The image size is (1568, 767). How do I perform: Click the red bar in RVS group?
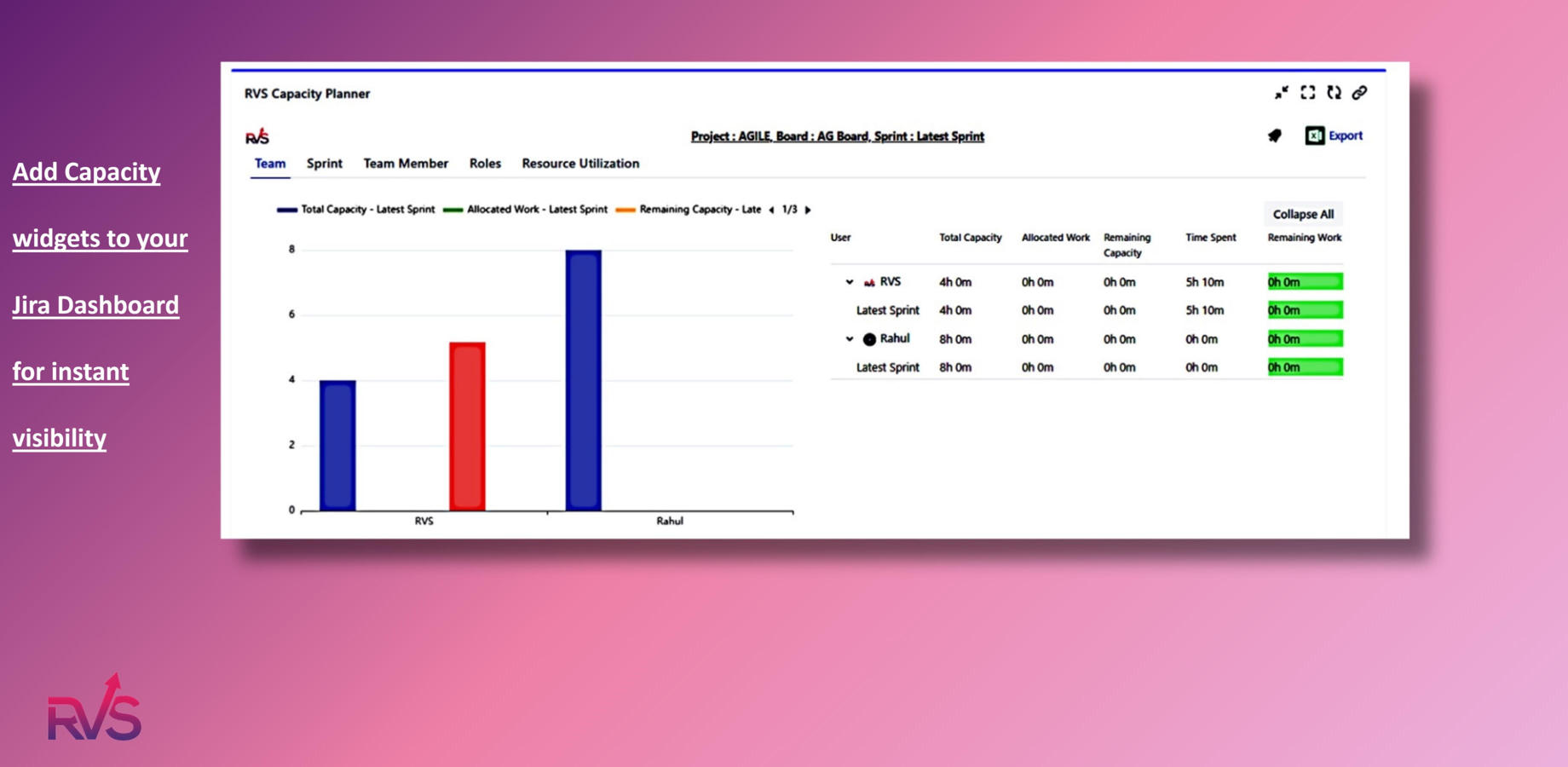coord(468,426)
